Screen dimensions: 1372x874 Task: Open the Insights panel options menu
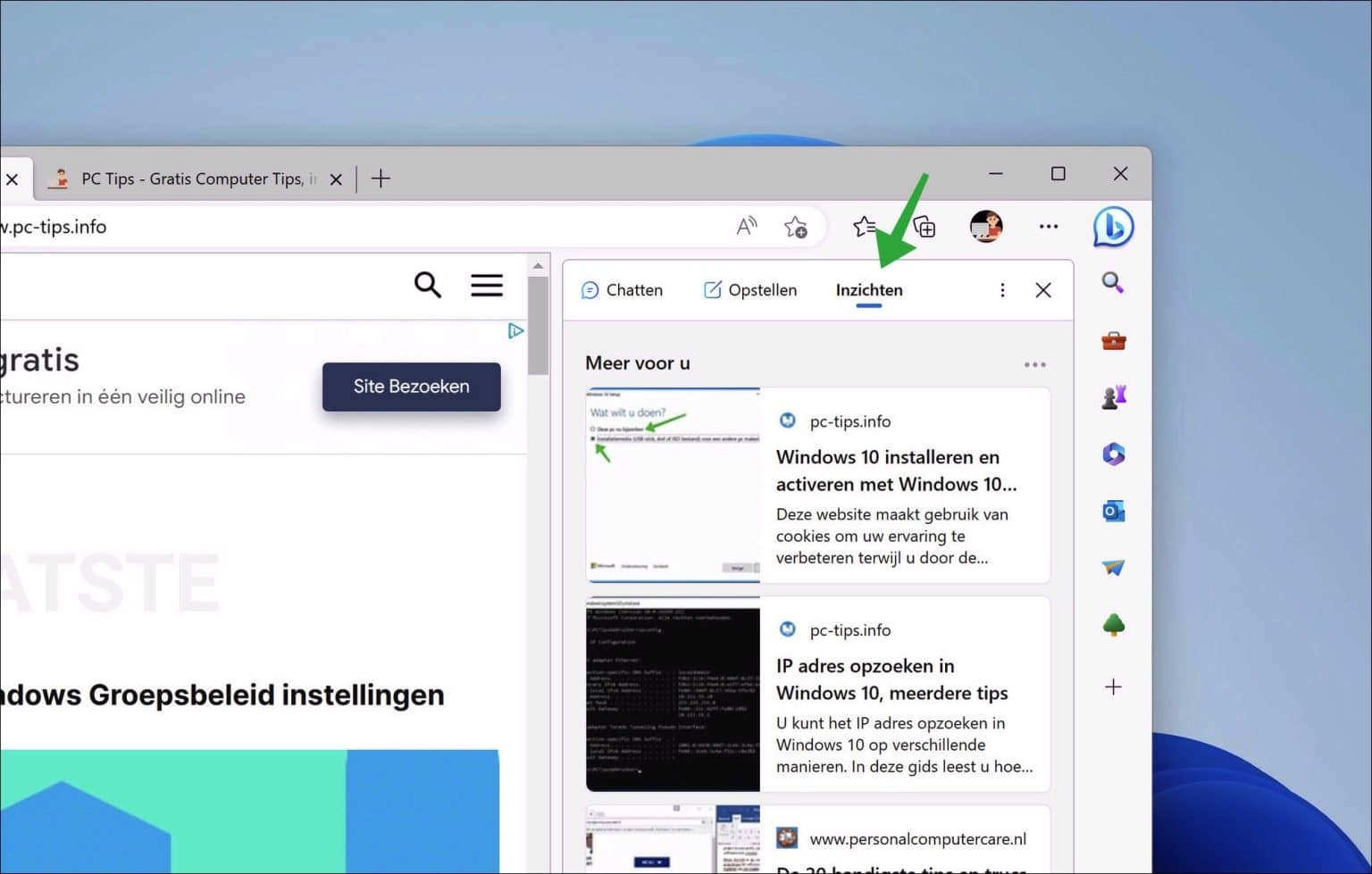1002,290
